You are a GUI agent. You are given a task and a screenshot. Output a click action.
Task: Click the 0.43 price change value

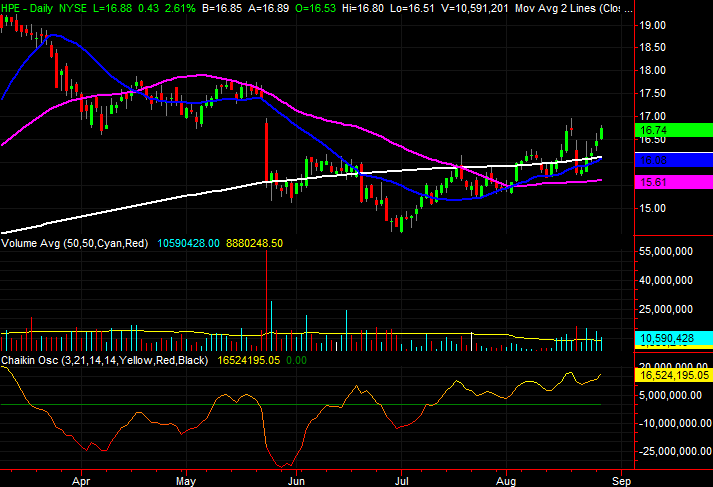pyautogui.click(x=148, y=8)
